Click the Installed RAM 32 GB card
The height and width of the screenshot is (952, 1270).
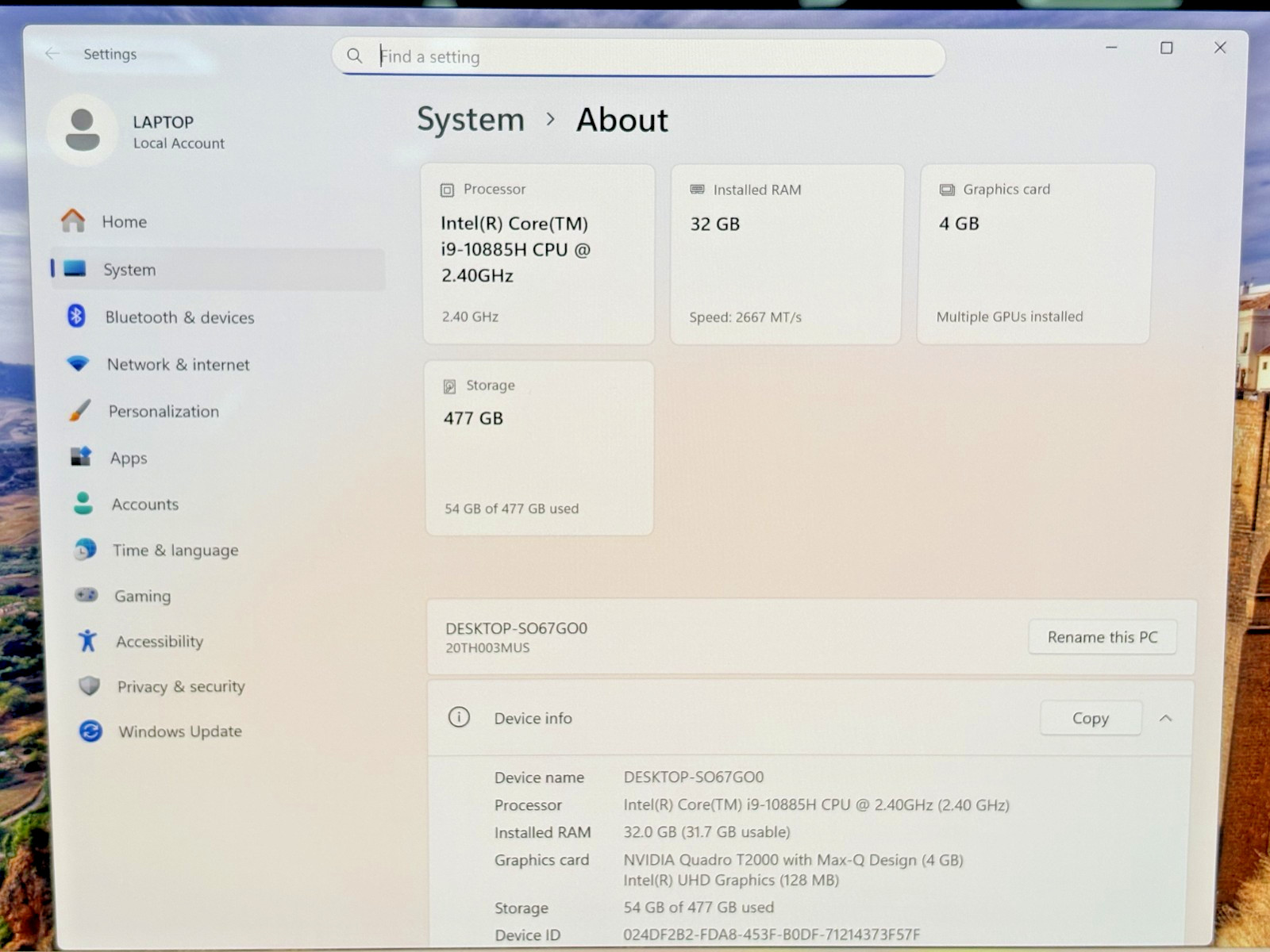coord(787,254)
